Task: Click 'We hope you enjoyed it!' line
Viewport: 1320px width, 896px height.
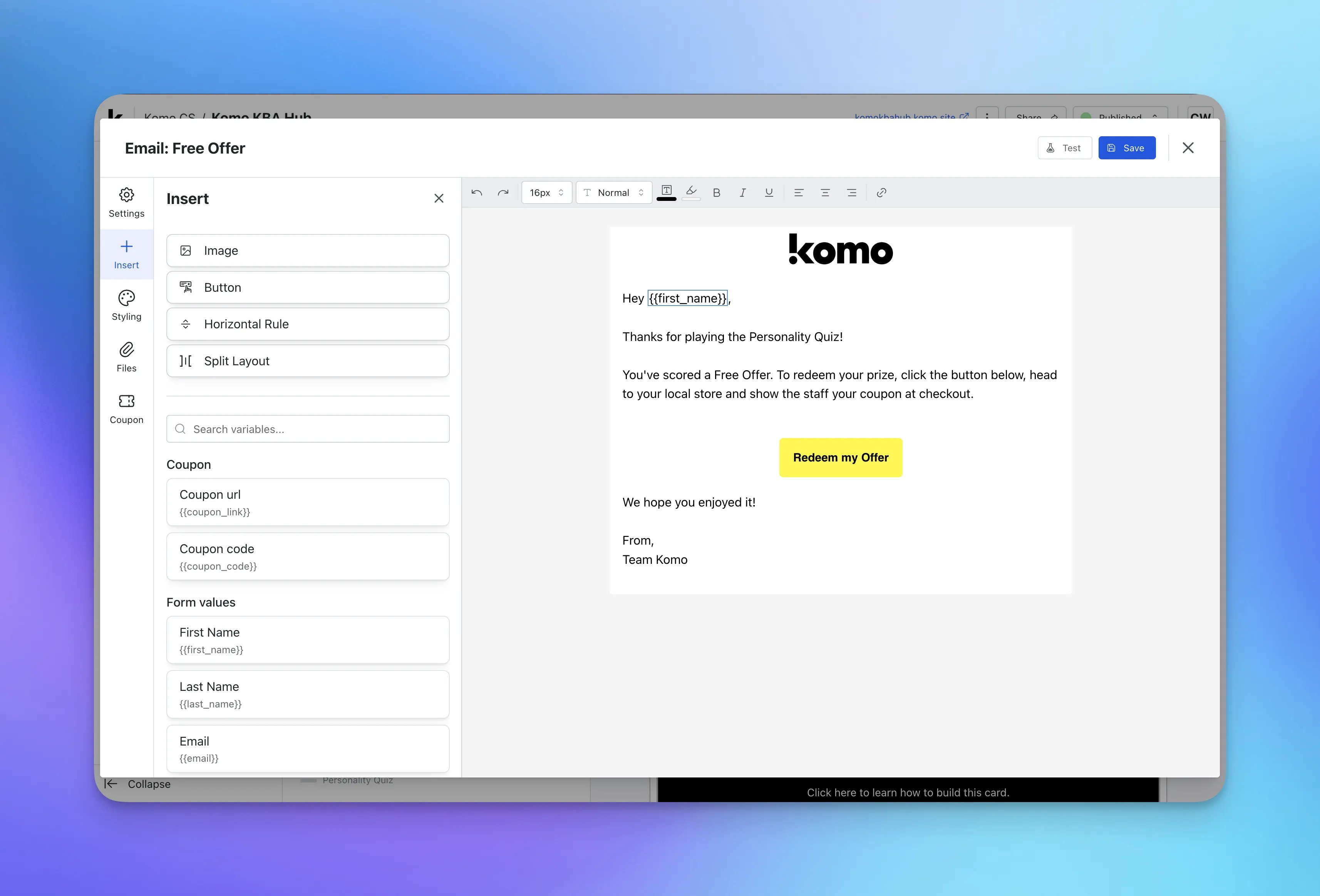Action: point(688,503)
